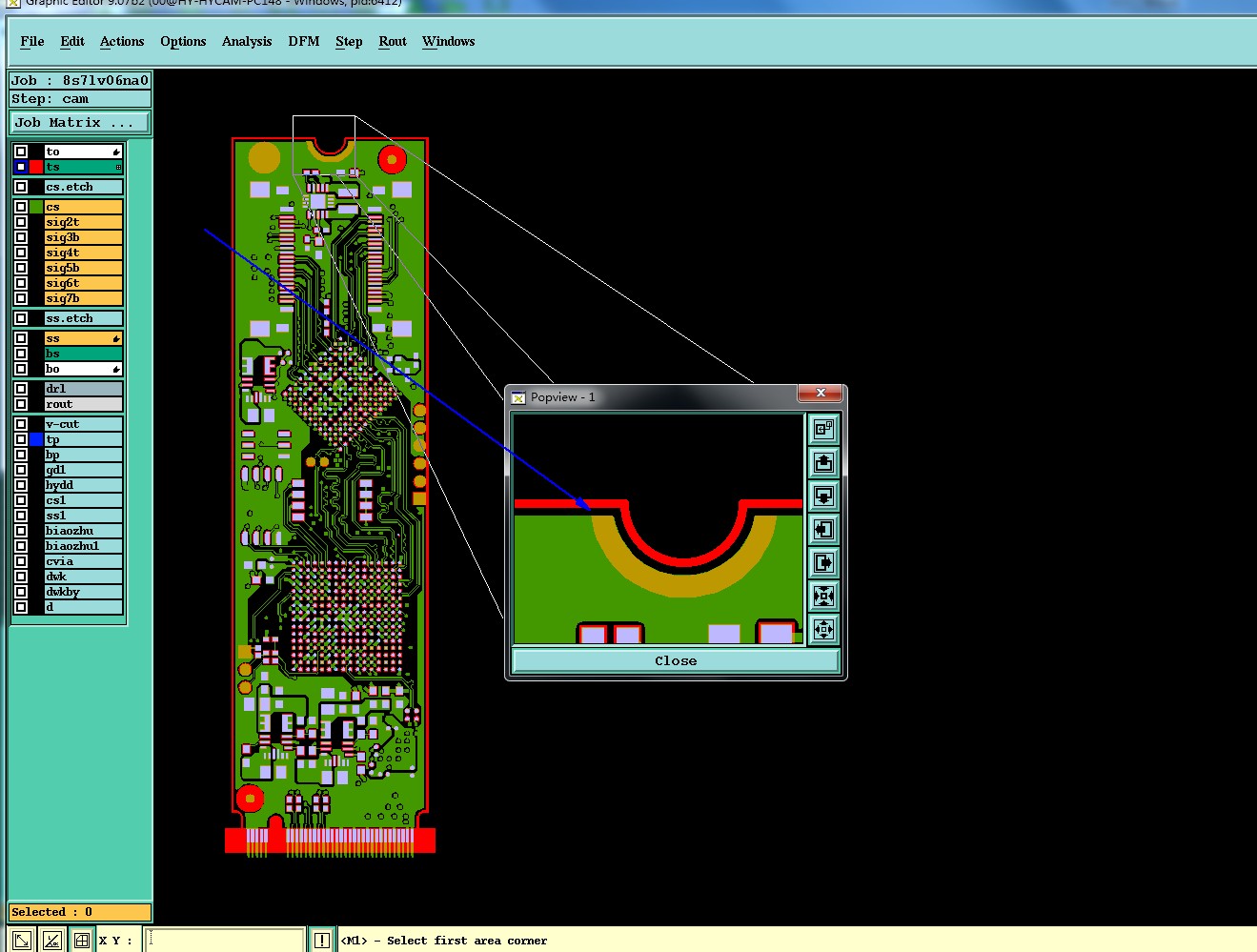Toggle the ts layer checkbox

[21, 167]
